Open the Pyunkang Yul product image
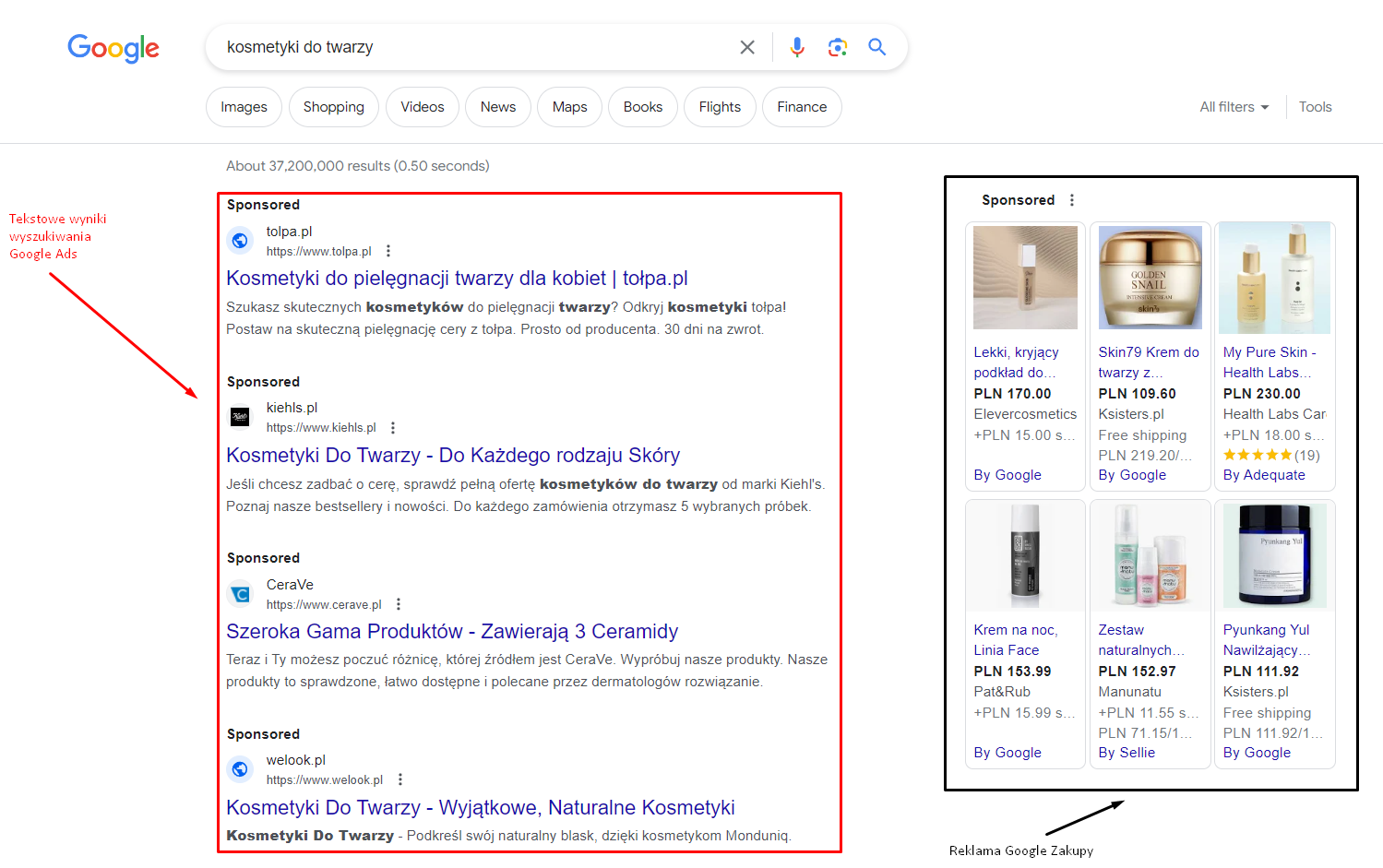1383x868 pixels. pos(1274,555)
